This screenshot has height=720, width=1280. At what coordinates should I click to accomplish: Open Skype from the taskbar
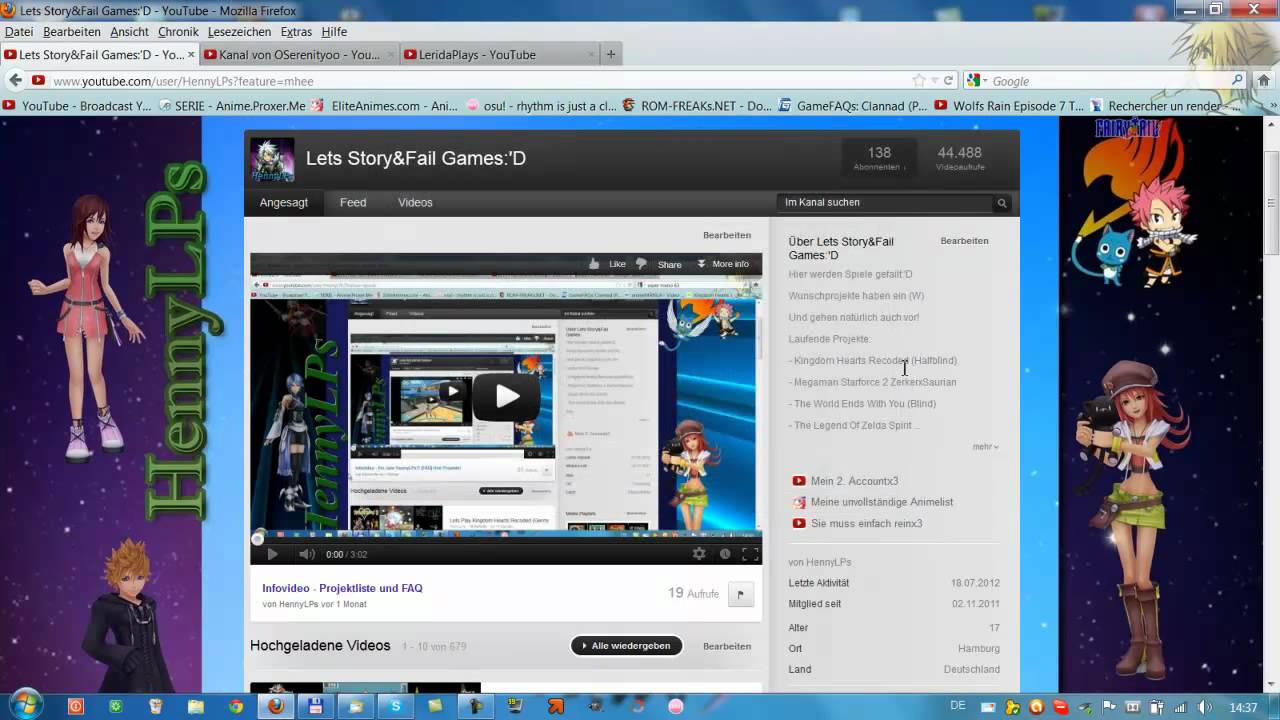[396, 706]
